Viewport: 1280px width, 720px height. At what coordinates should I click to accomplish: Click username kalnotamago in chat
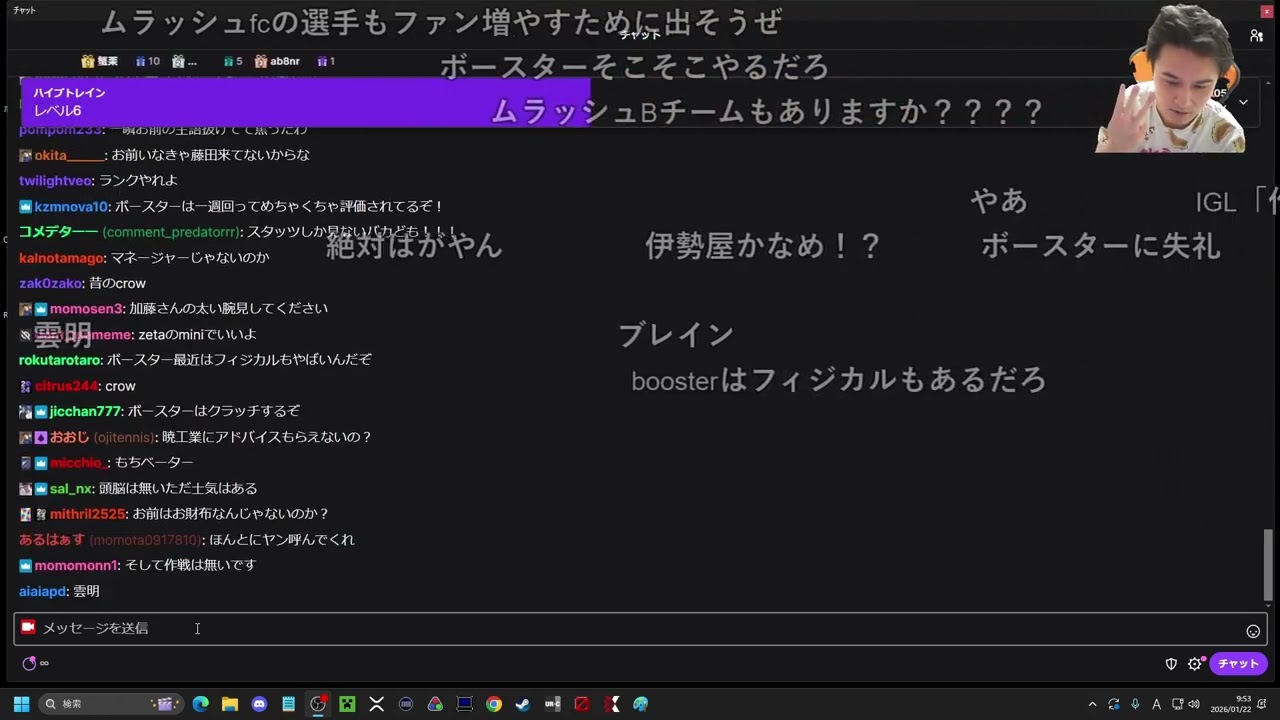click(62, 257)
